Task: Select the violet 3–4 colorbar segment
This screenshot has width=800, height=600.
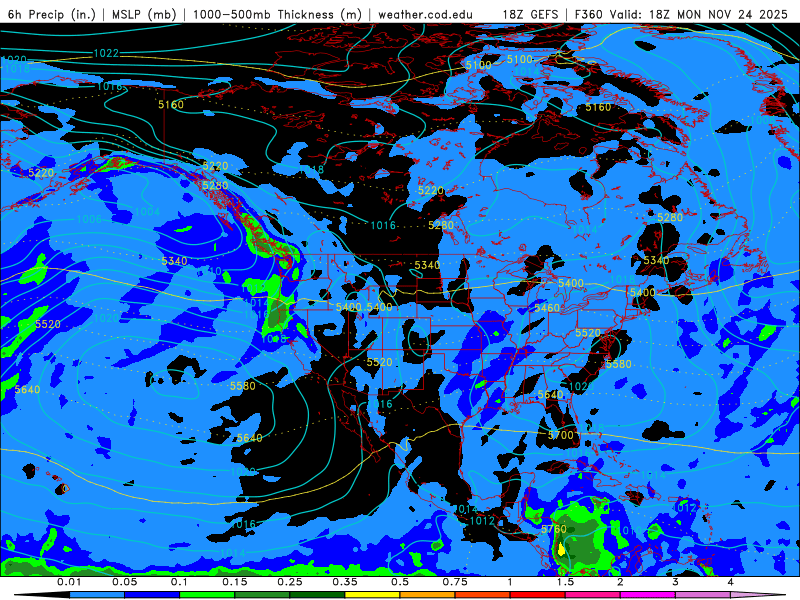Action: (703, 595)
